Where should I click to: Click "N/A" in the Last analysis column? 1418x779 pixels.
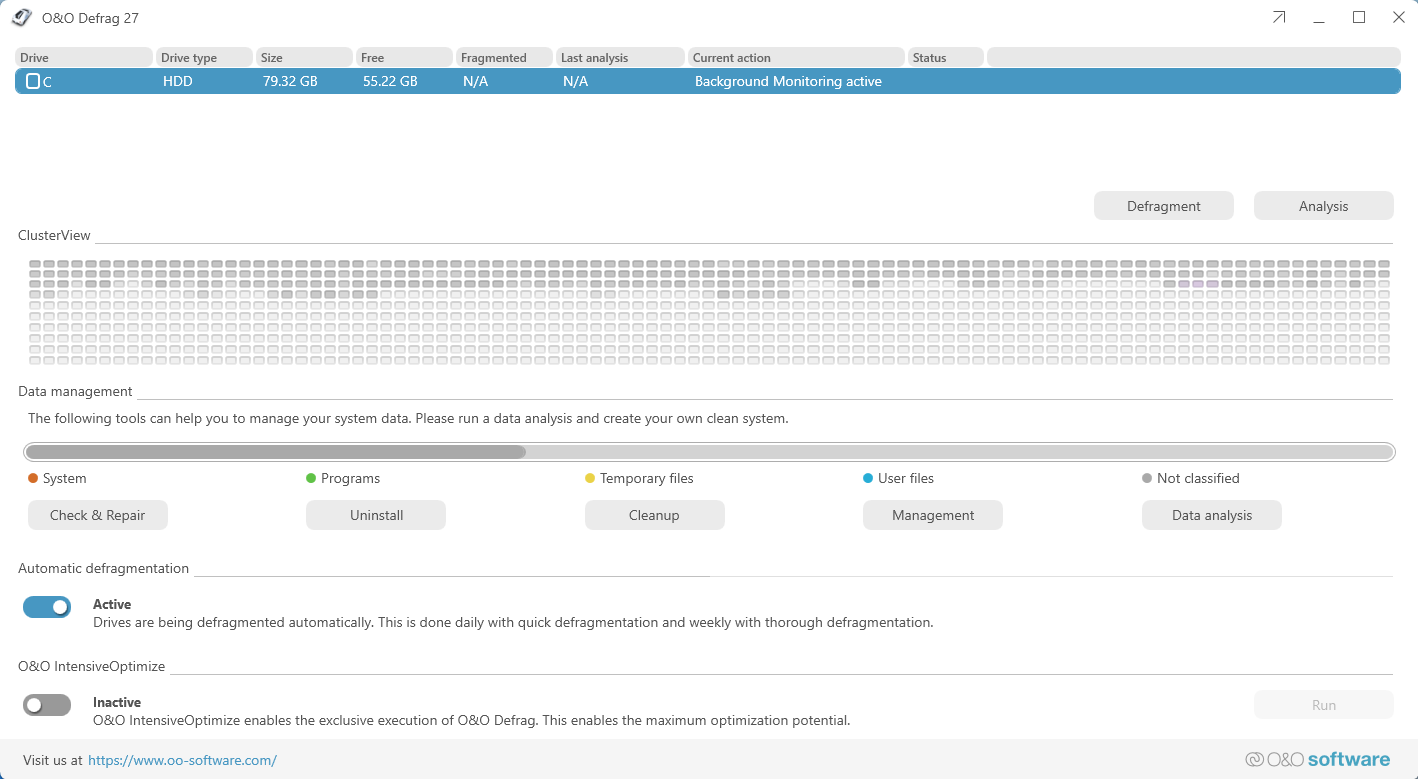click(x=576, y=81)
